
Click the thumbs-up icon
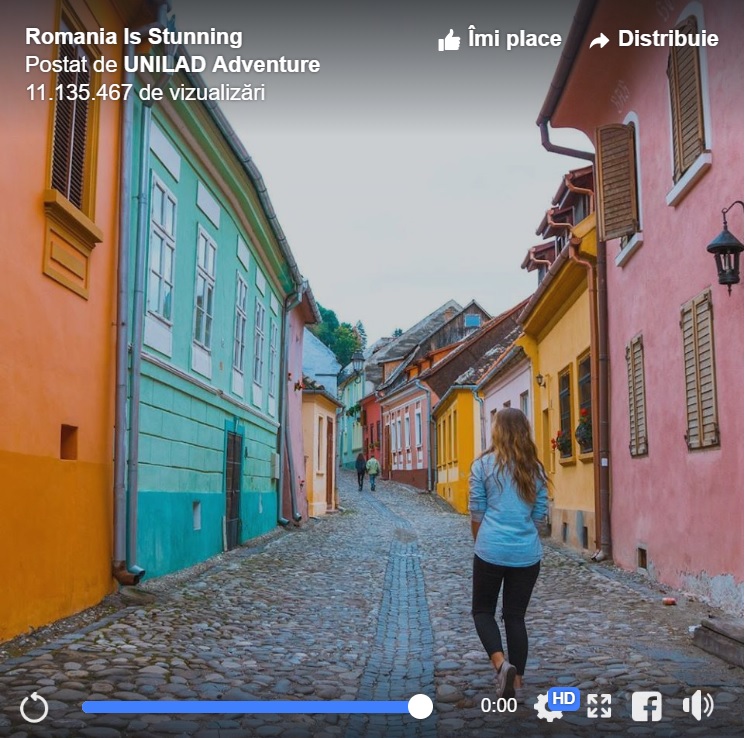click(449, 40)
